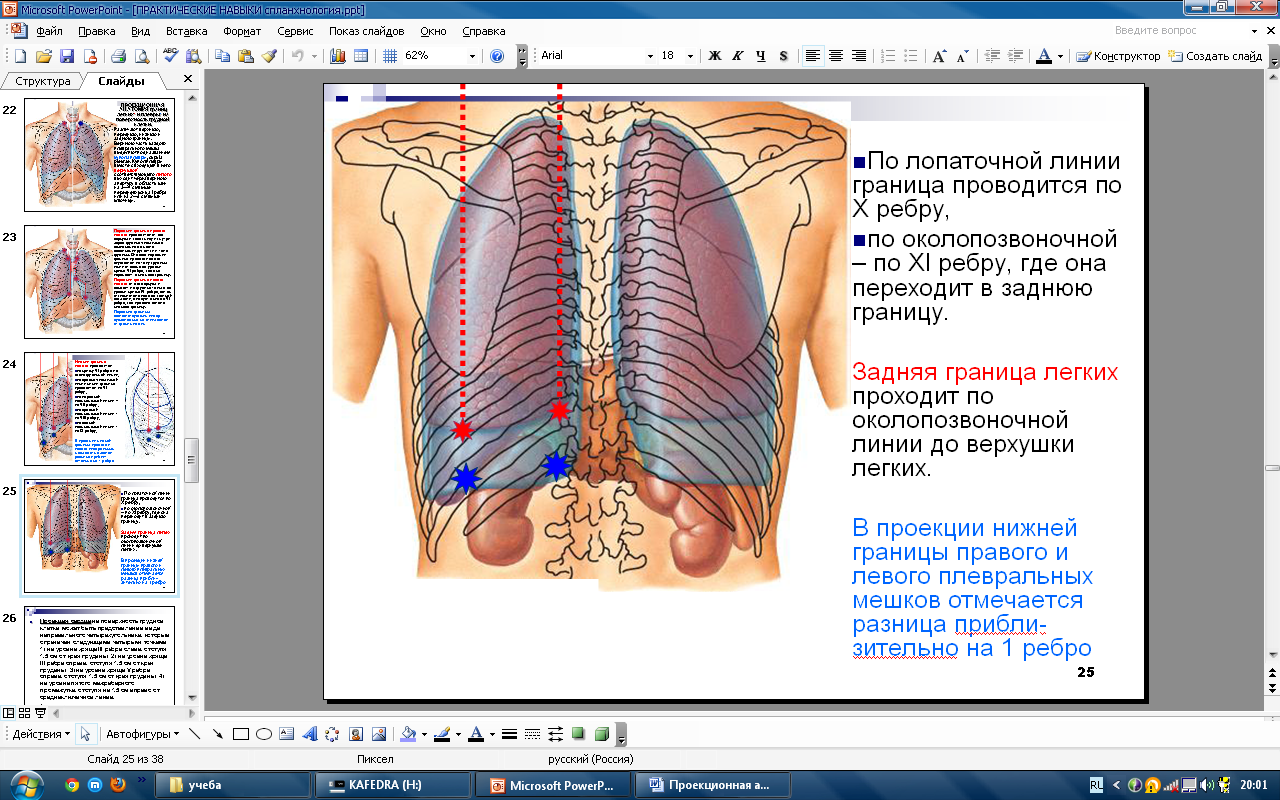The image size is (1280, 800).
Task: Open the zoom 62% dropdown
Action: (472, 56)
